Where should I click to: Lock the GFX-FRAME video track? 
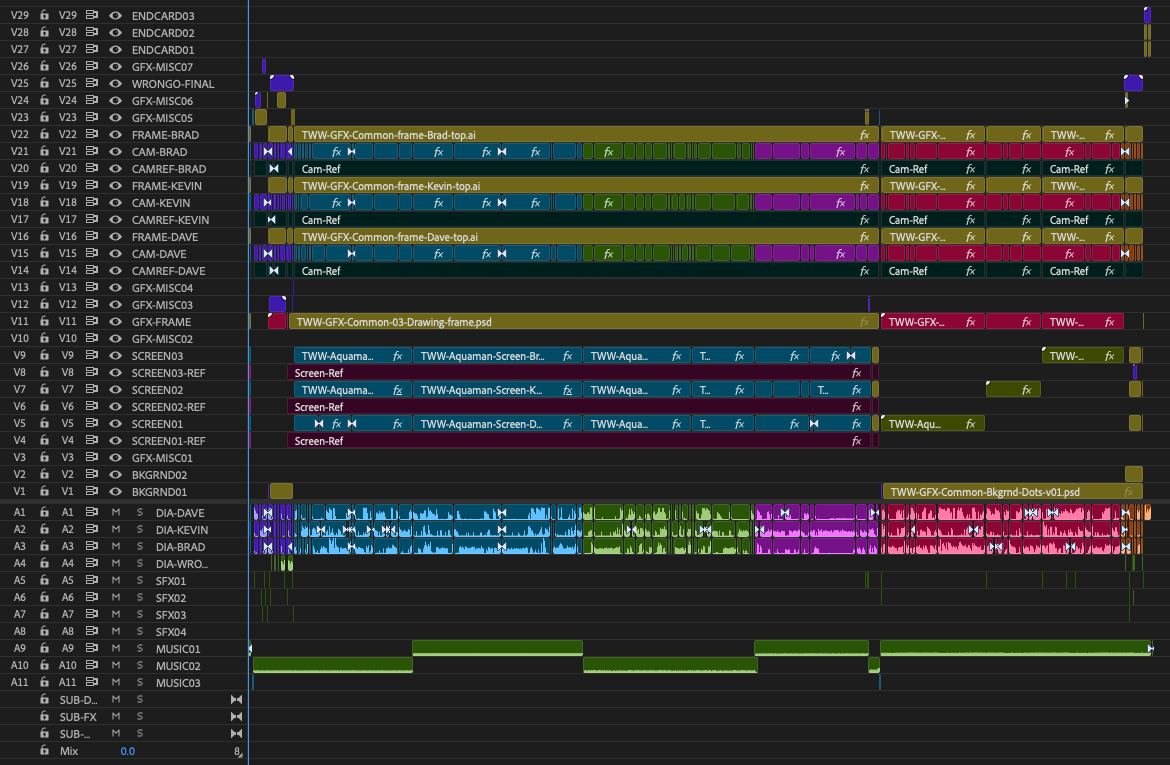coord(44,322)
